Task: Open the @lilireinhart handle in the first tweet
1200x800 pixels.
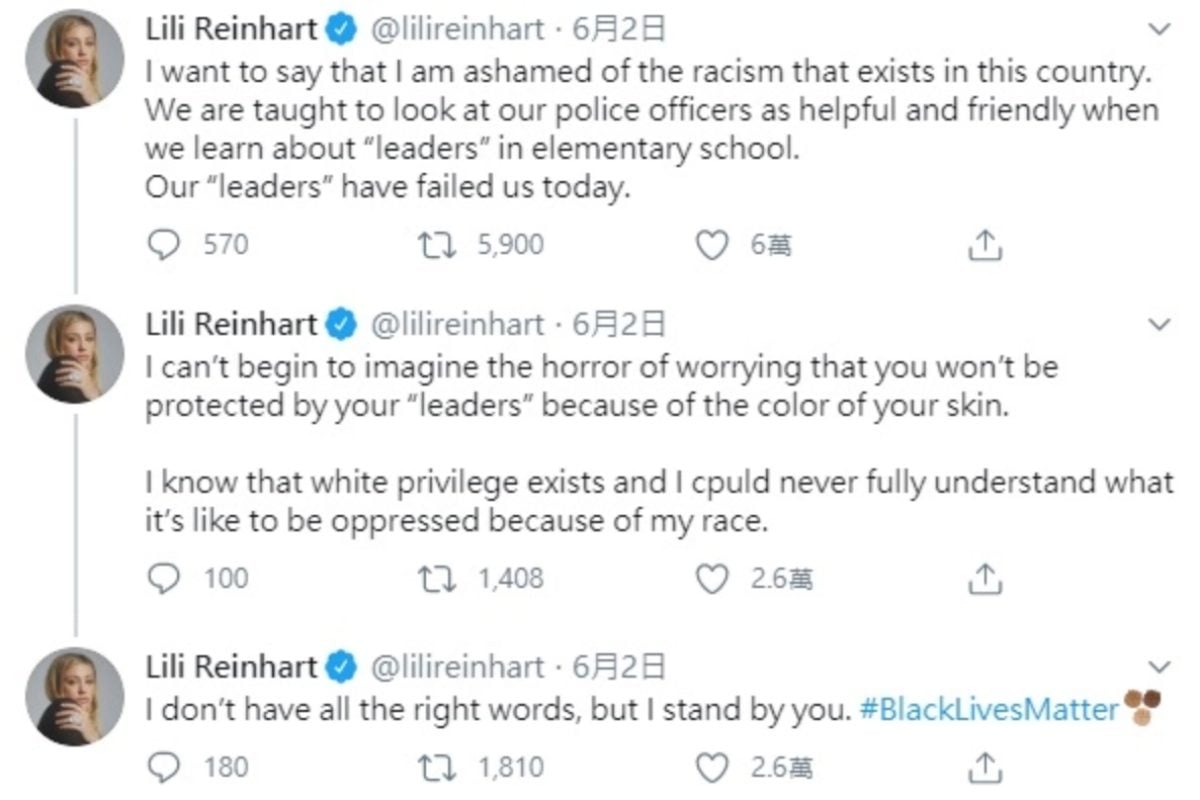Action: [x=458, y=31]
